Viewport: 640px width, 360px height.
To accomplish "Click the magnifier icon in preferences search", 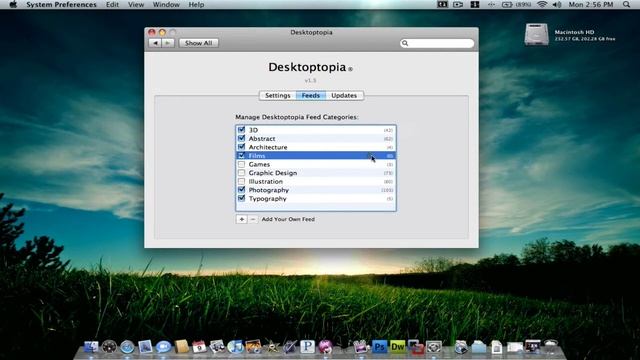I will coord(405,43).
